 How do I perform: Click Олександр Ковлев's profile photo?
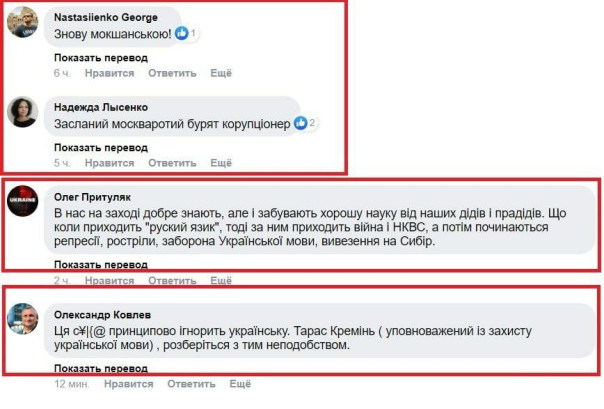click(23, 318)
